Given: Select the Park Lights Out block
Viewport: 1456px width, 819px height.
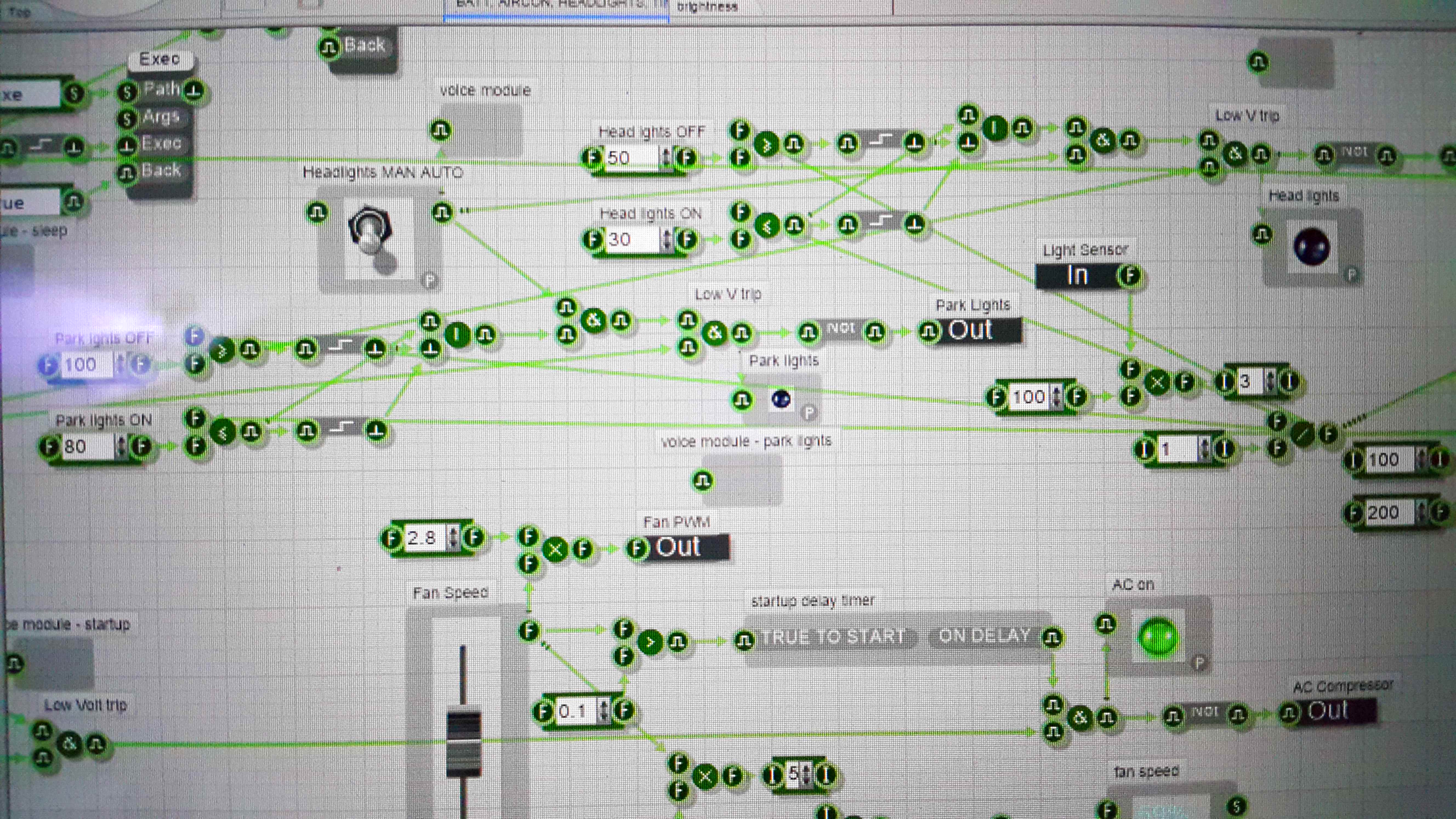Looking at the screenshot, I should pyautogui.click(x=970, y=331).
